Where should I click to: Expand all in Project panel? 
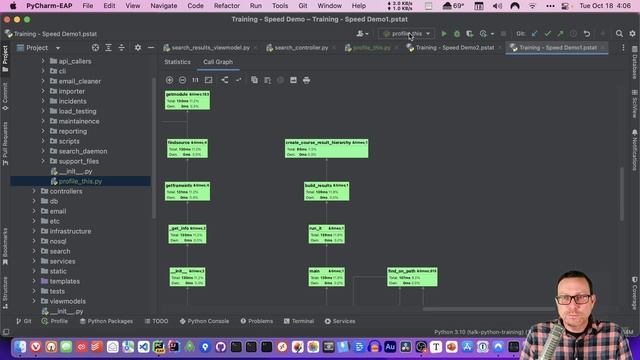pyautogui.click(x=108, y=48)
